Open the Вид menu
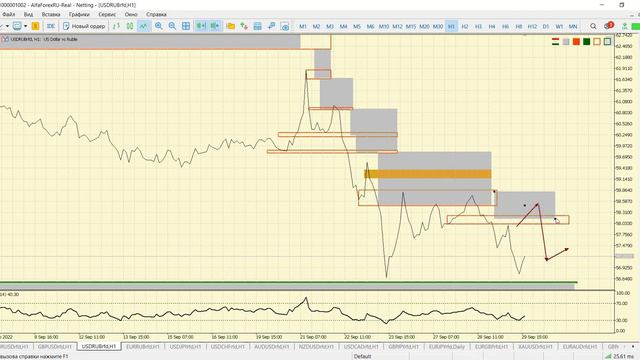Image resolution: width=640 pixels, height=360 pixels. point(28,14)
